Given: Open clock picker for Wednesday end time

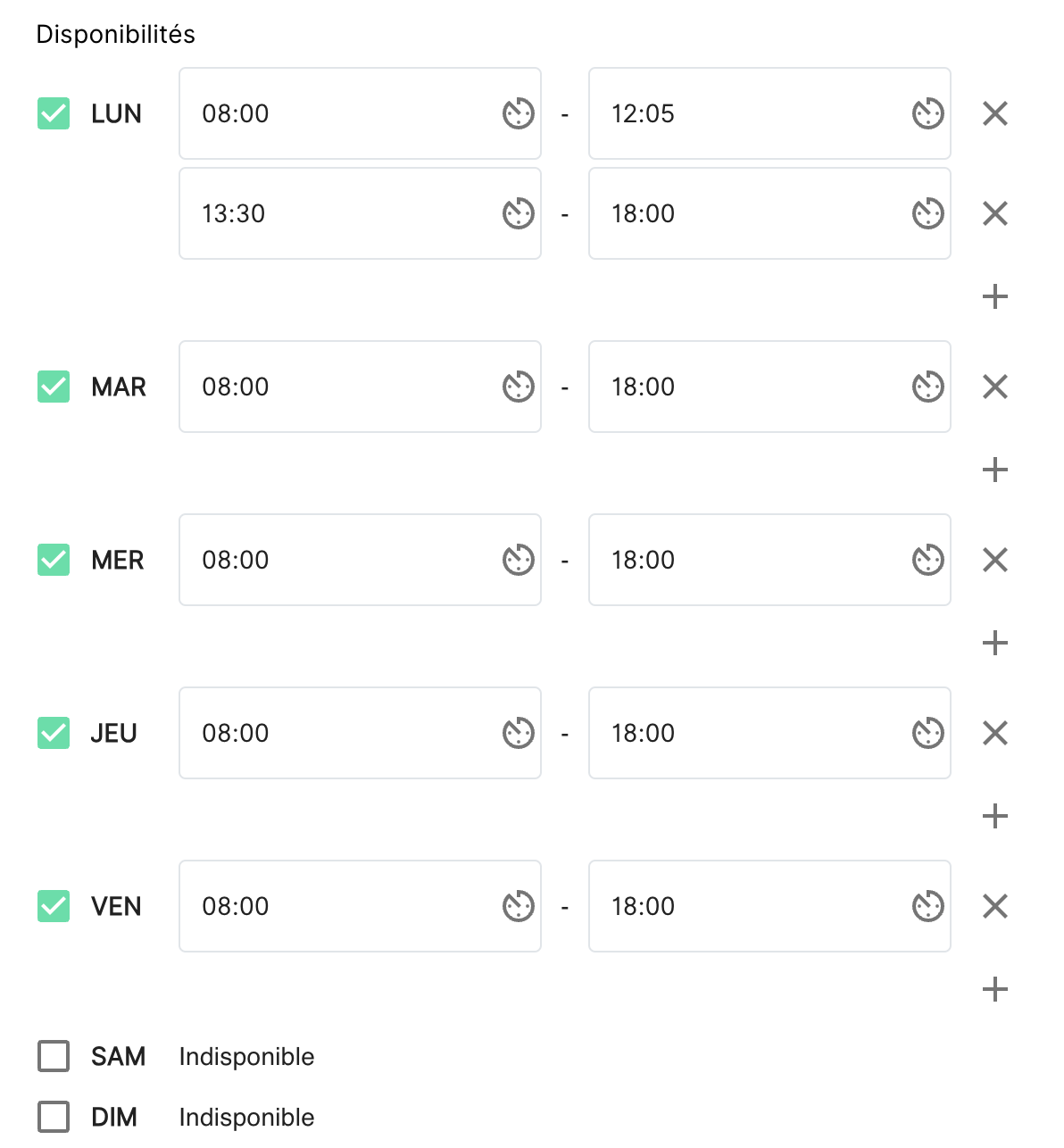Looking at the screenshot, I should click(x=927, y=560).
